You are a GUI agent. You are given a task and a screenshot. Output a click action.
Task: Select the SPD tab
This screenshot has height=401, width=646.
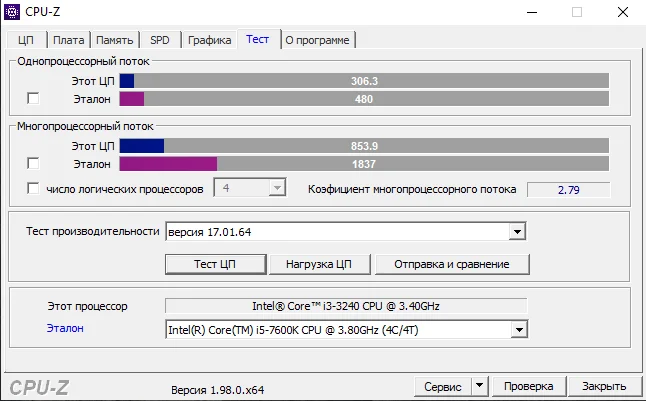tap(160, 40)
